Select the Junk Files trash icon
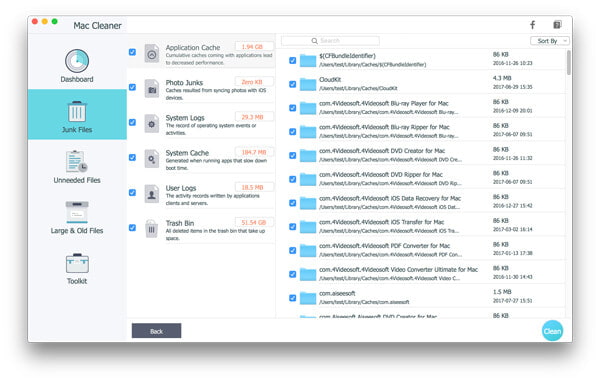 (x=77, y=111)
